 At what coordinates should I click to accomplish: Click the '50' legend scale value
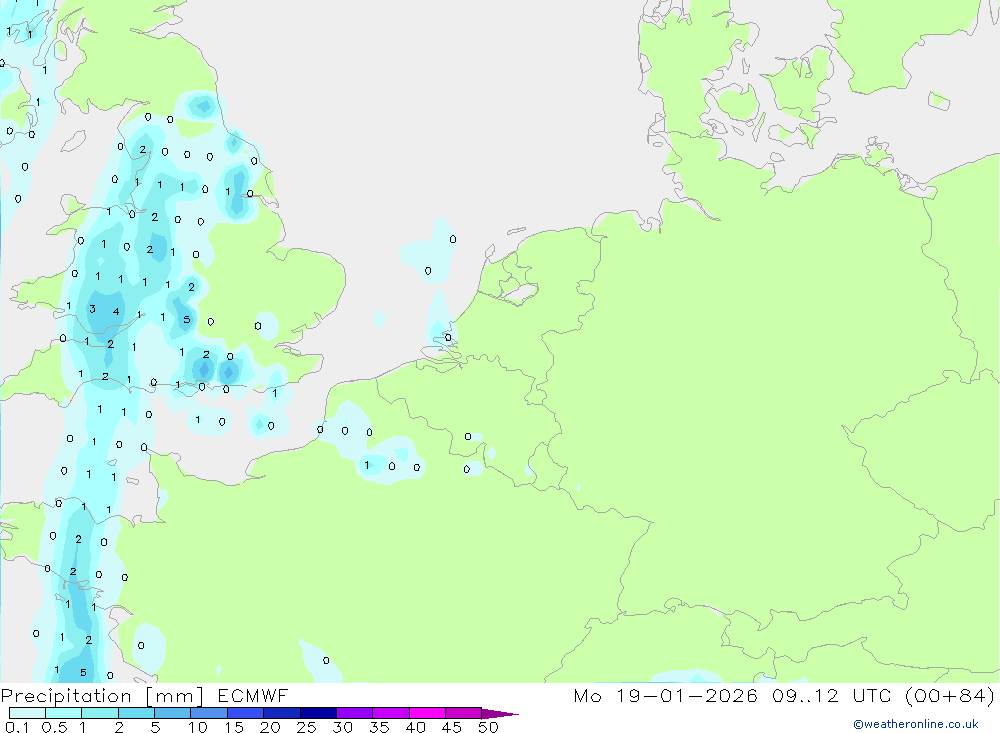click(488, 727)
